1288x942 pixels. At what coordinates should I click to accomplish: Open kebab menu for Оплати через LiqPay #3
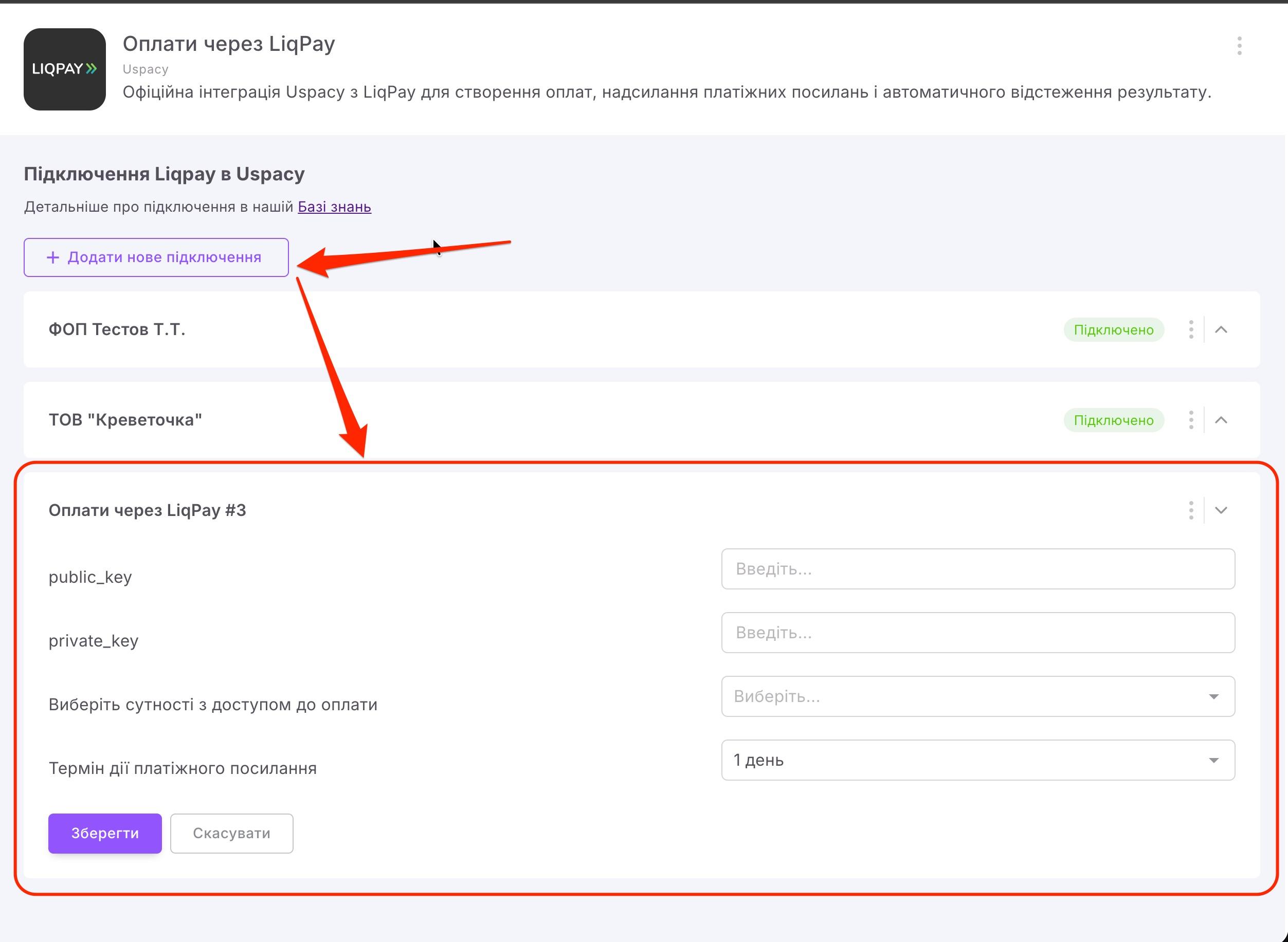[x=1190, y=510]
